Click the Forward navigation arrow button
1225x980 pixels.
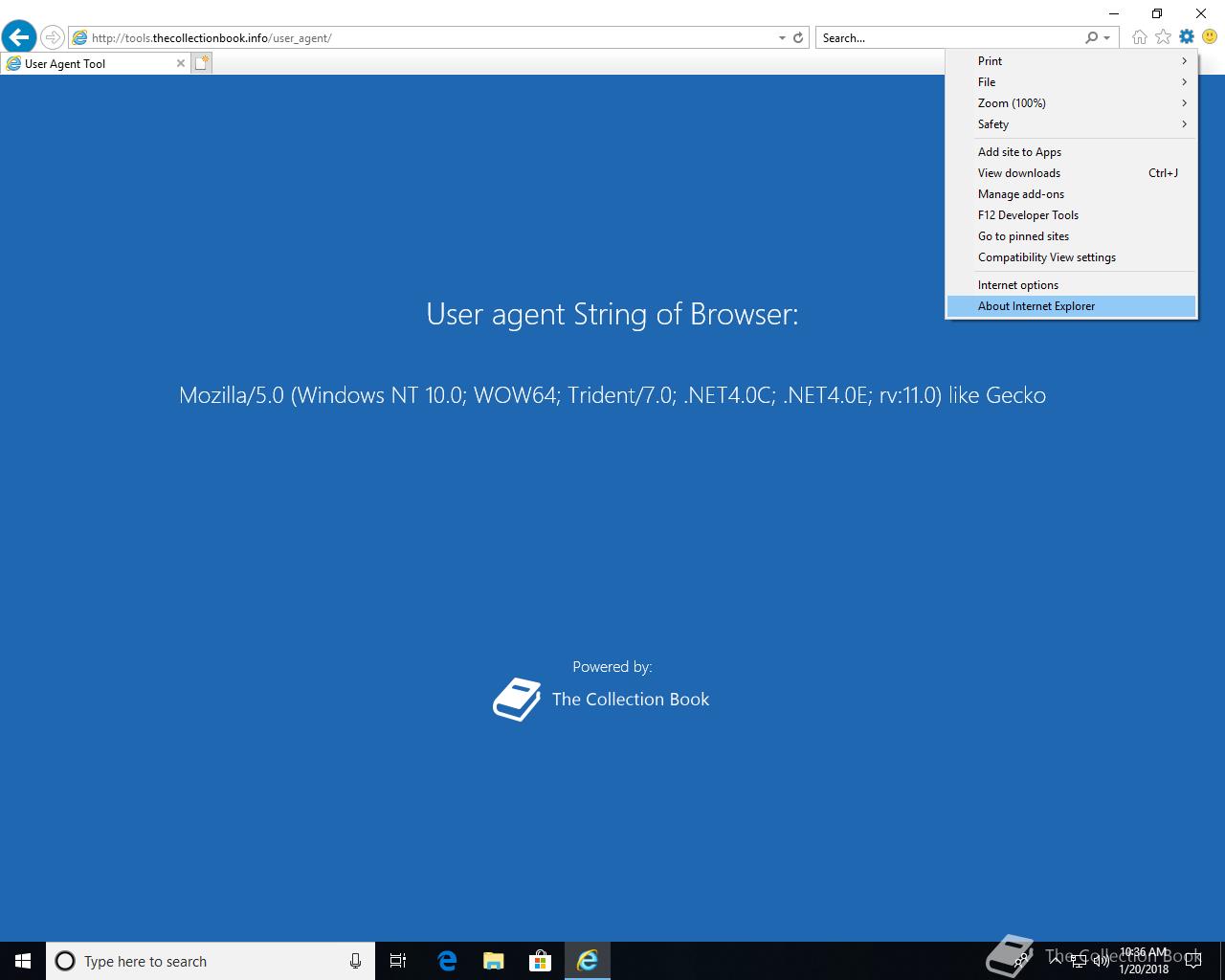[x=53, y=37]
